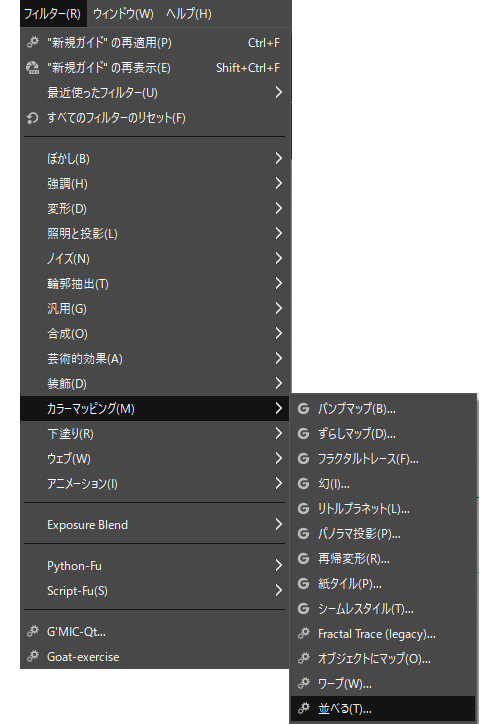Click the gear icon next to ワープ(W)
500x724 pixels.
click(x=303, y=683)
